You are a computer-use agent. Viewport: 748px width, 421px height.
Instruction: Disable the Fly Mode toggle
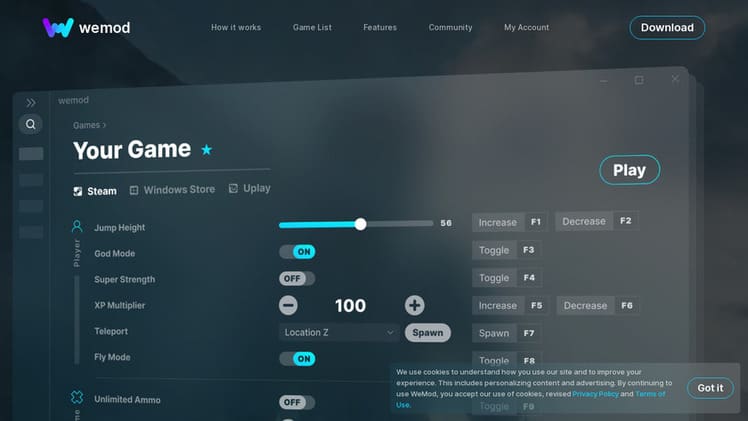click(x=297, y=358)
